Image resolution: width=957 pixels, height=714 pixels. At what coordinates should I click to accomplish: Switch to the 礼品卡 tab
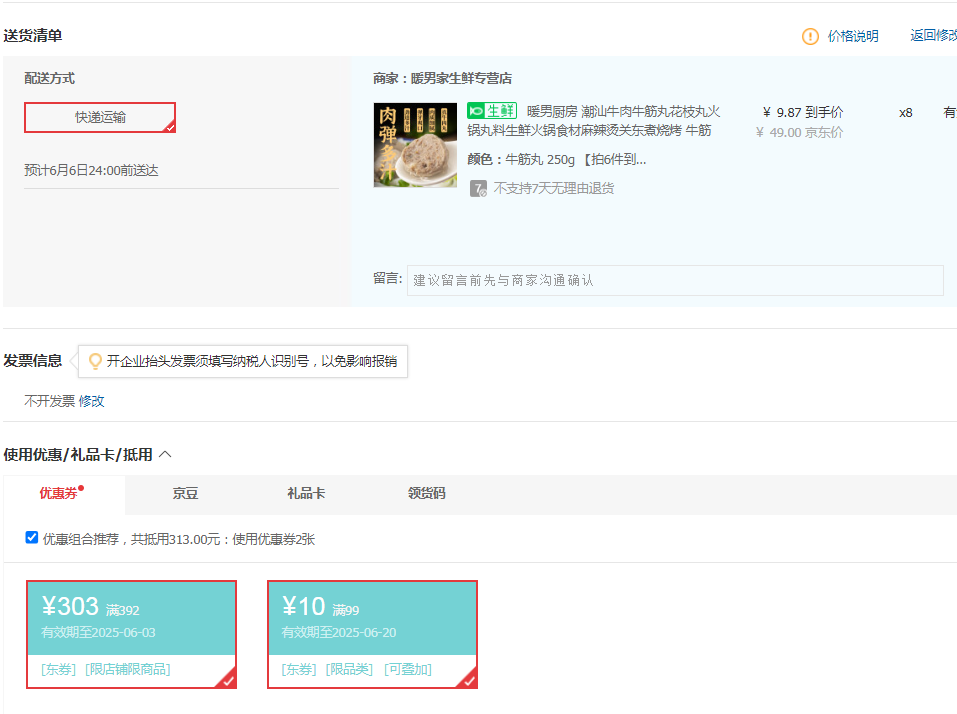[306, 493]
